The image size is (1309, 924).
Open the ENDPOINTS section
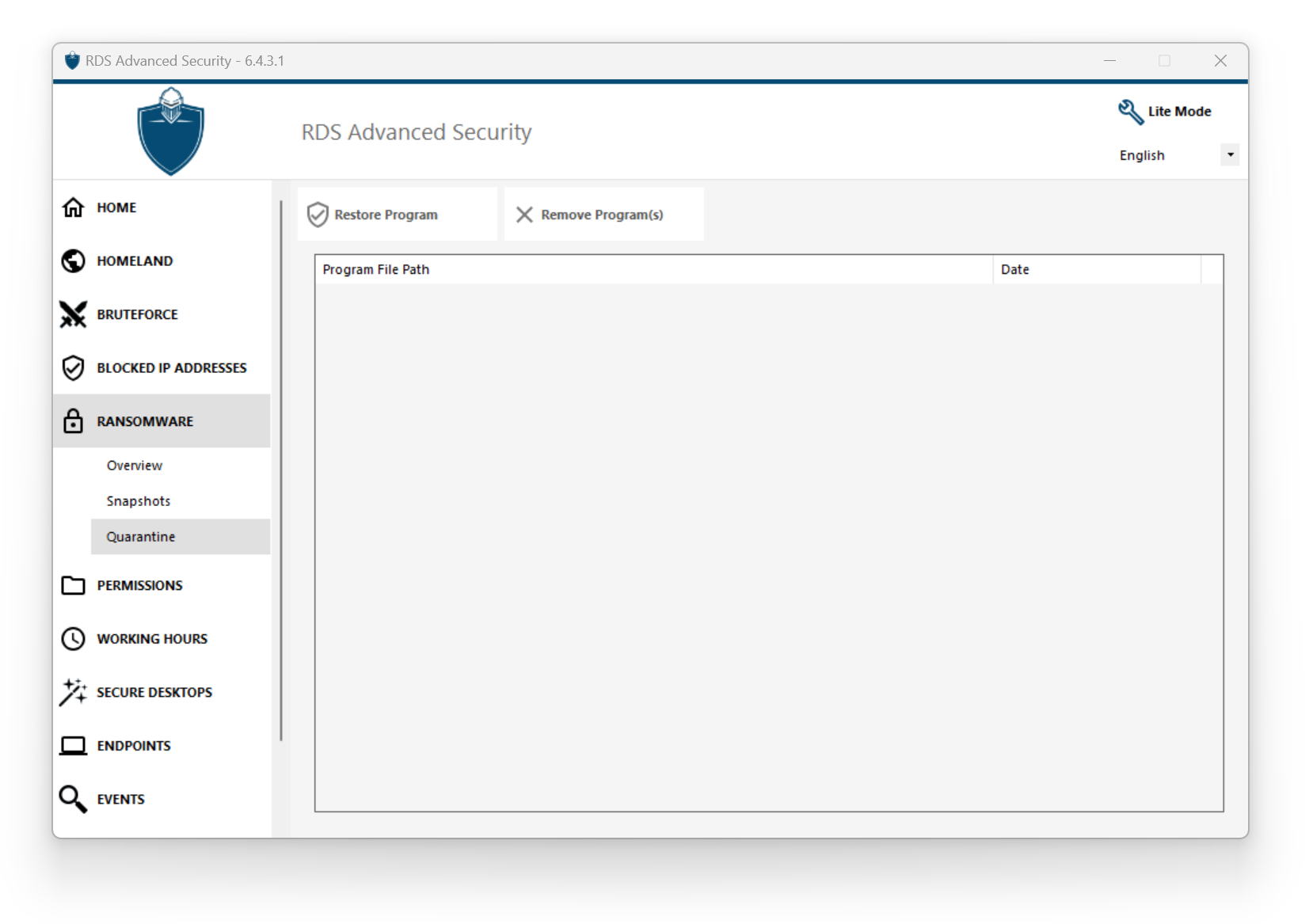(162, 746)
